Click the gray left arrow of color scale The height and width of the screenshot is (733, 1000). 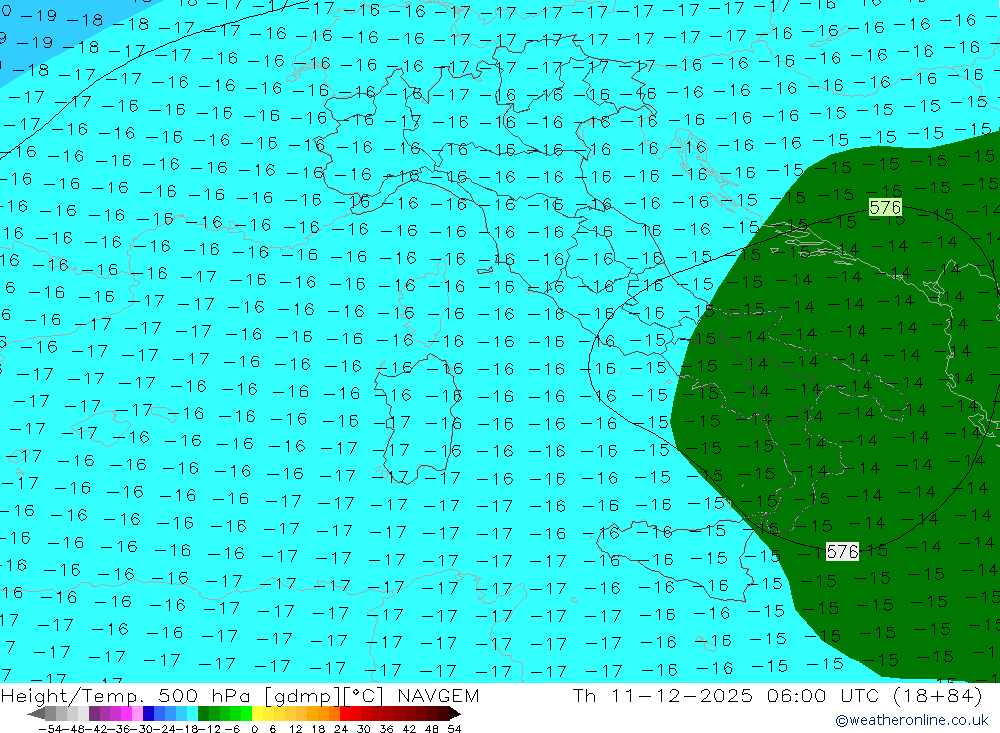(x=36, y=714)
